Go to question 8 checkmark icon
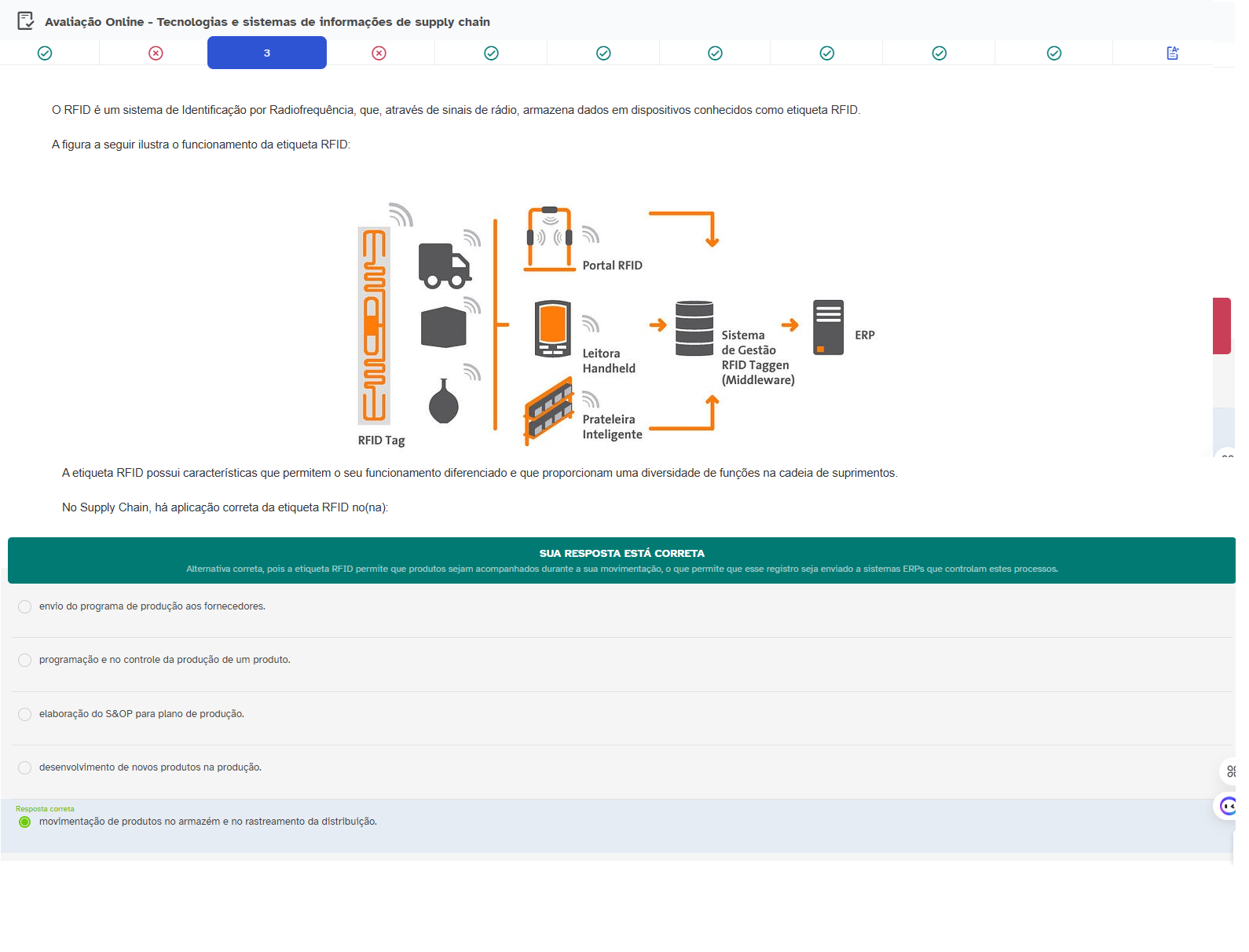1249x952 pixels. pos(826,53)
